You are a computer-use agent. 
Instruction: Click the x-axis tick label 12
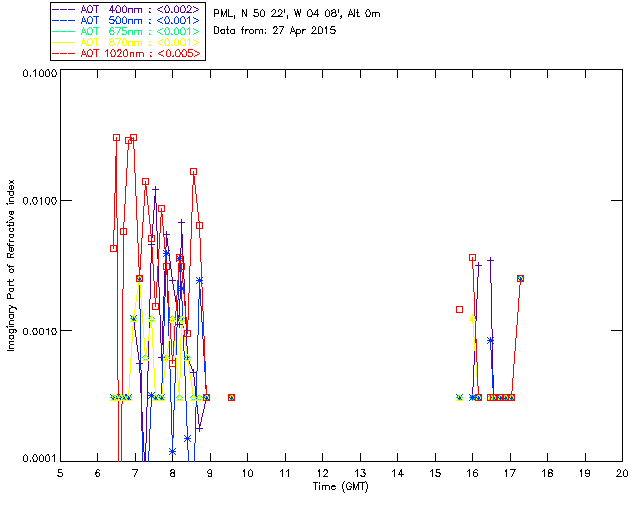coord(322,473)
